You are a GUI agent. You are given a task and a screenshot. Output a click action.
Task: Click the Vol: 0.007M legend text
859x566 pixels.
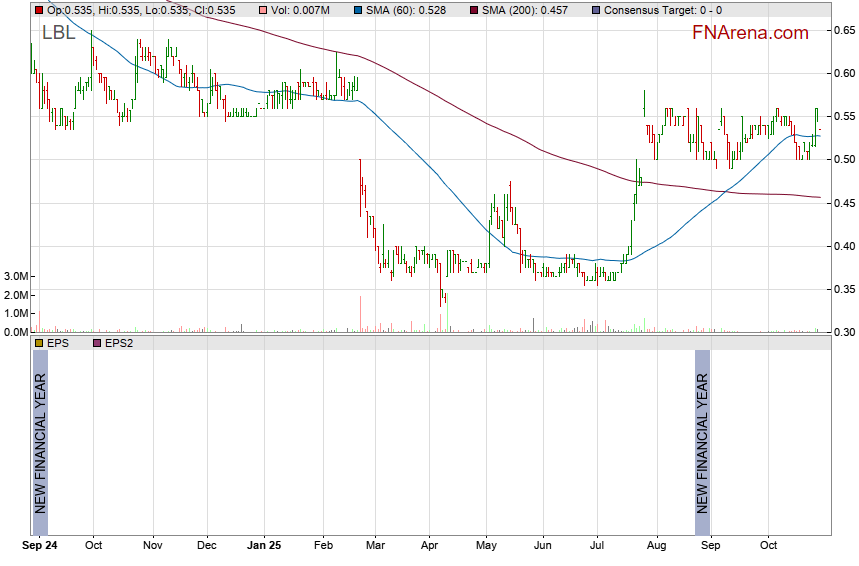[301, 9]
